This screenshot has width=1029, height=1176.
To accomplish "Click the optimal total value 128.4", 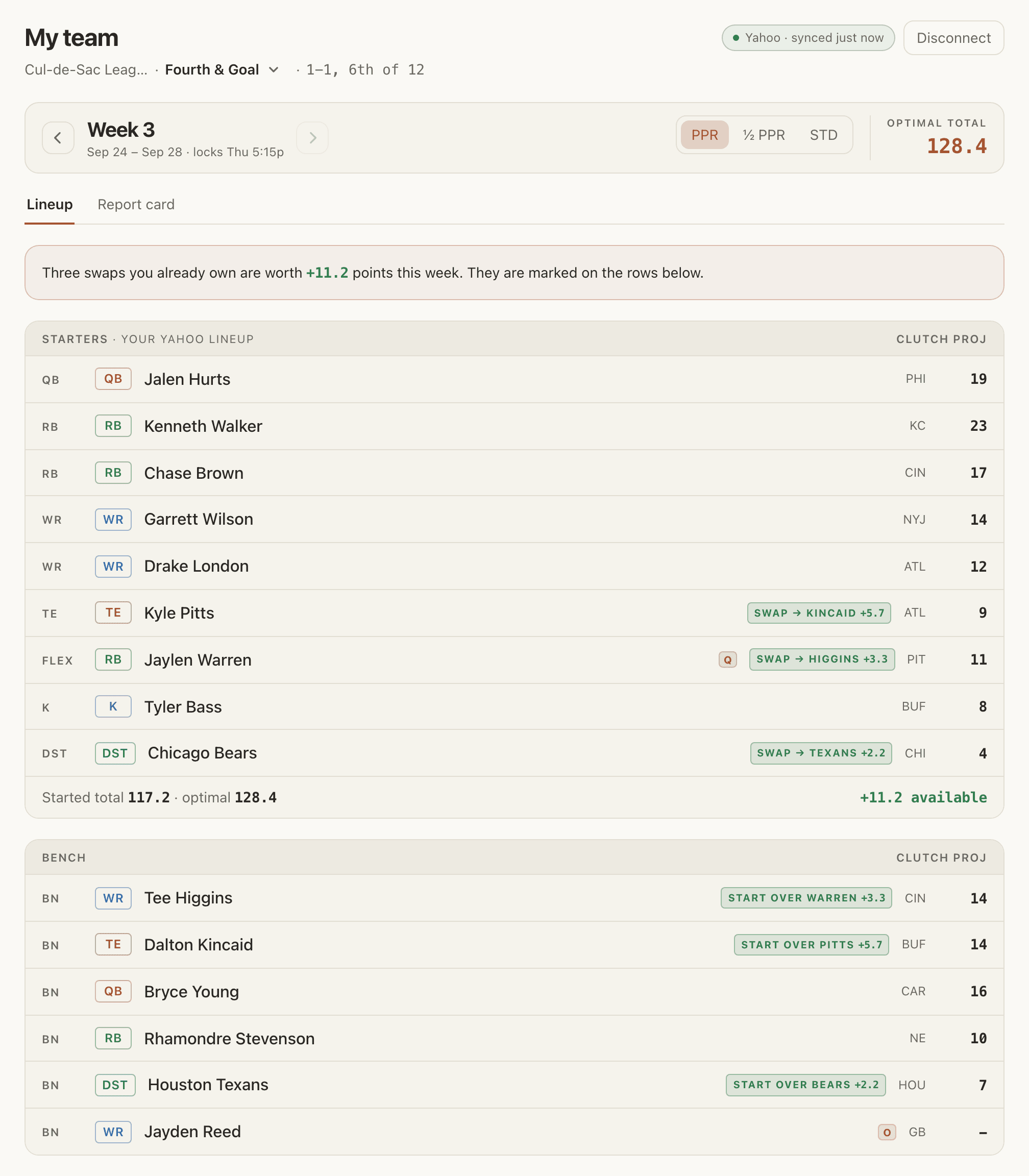I will tap(957, 146).
